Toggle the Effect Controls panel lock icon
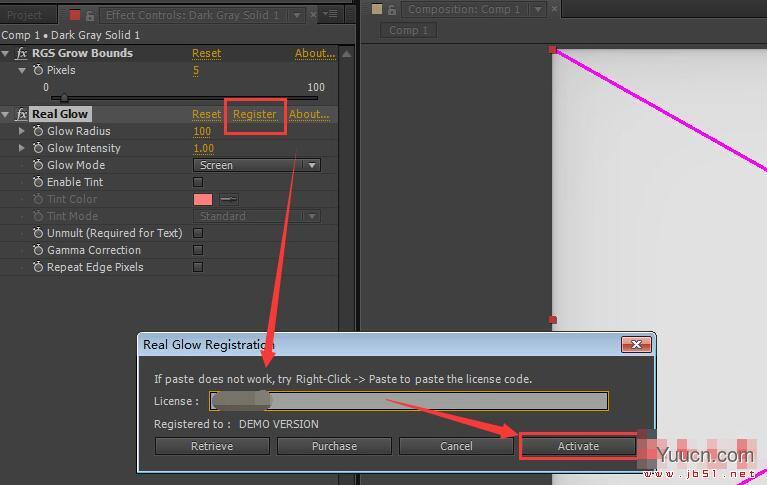The height and width of the screenshot is (485, 767). point(90,16)
